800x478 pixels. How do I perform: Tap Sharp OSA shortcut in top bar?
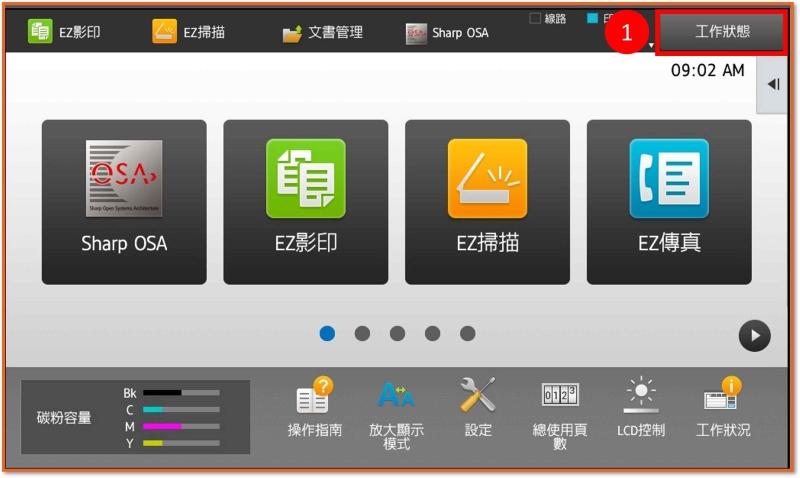447,33
